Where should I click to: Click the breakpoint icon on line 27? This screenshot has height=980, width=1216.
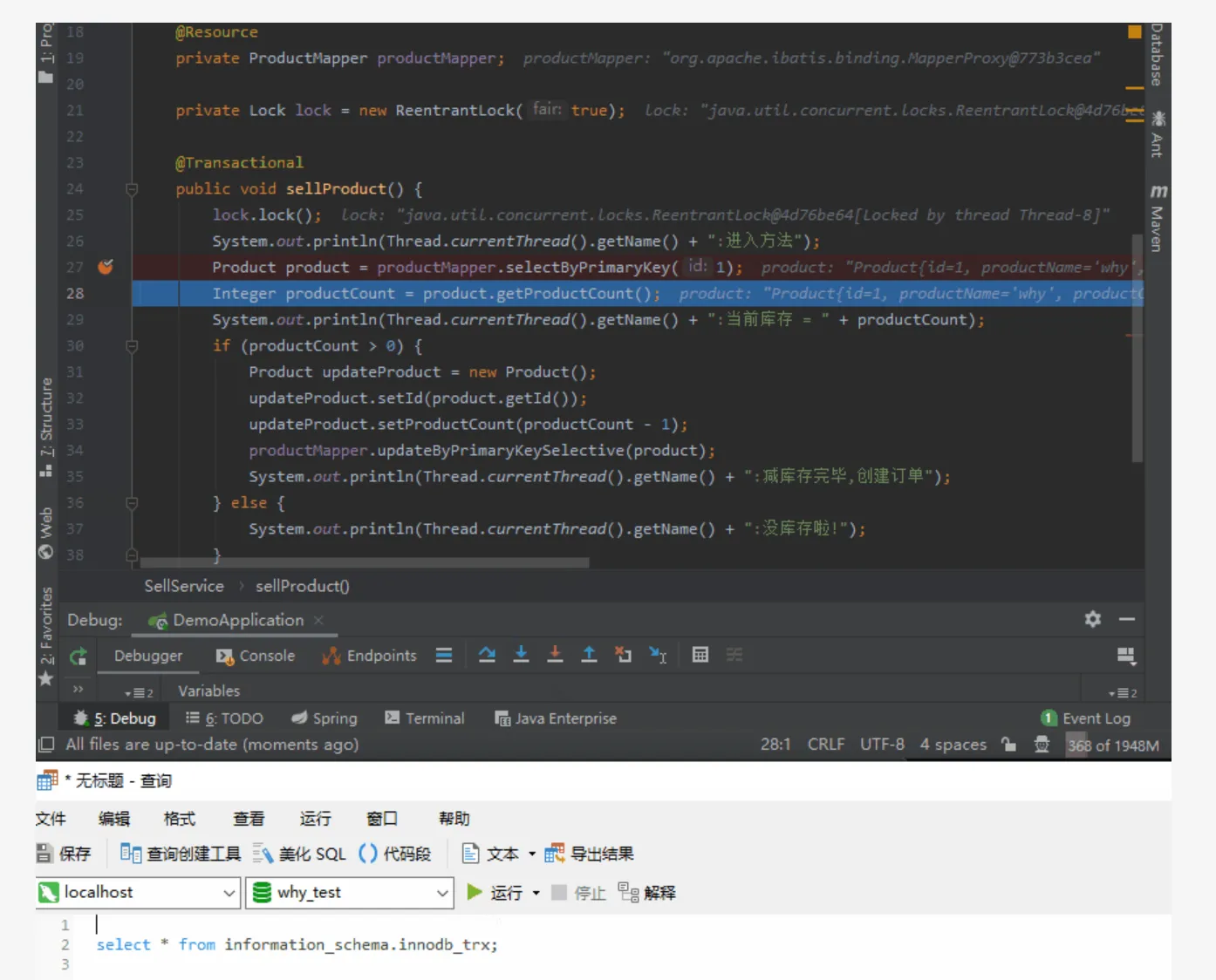coord(106,267)
